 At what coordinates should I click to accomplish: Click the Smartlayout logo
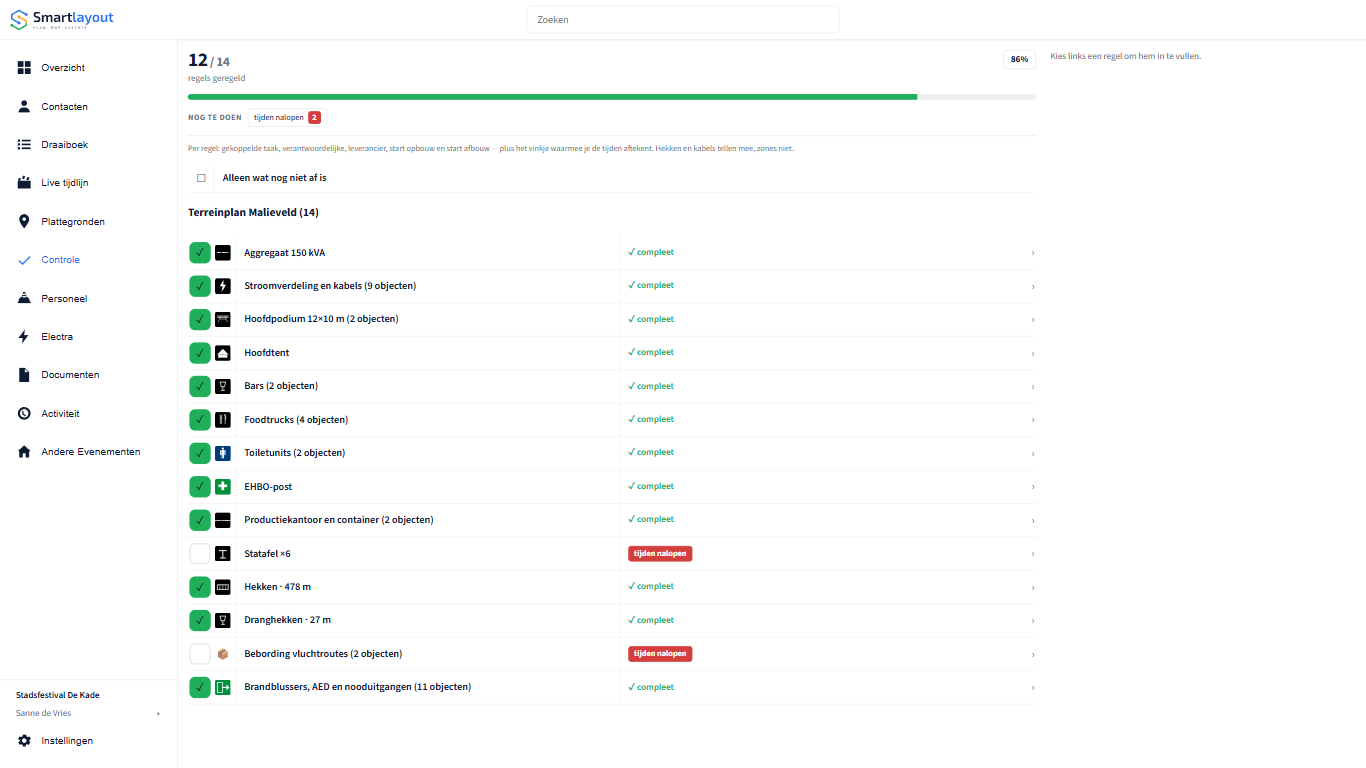coord(62,19)
